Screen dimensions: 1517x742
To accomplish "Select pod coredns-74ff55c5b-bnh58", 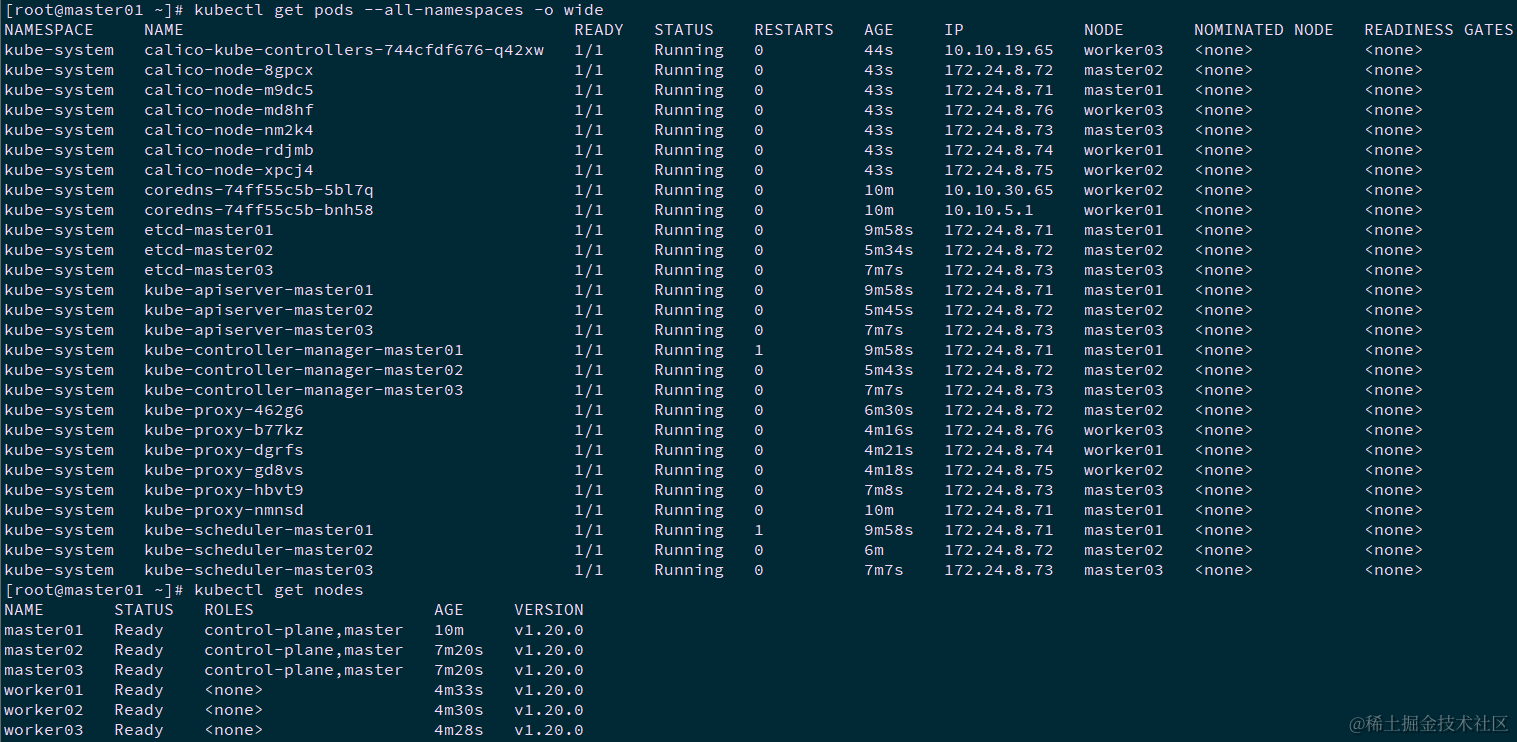I will [x=259, y=210].
